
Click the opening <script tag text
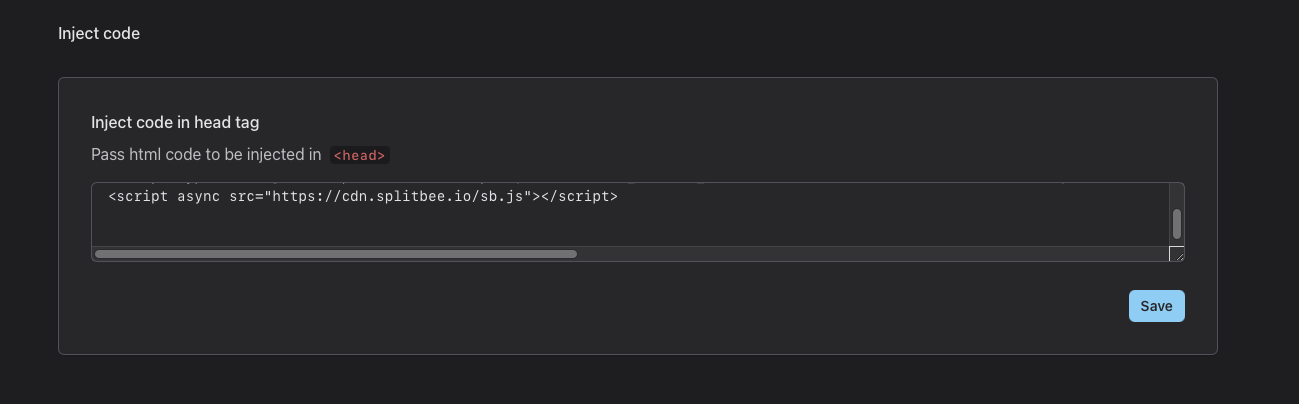139,197
